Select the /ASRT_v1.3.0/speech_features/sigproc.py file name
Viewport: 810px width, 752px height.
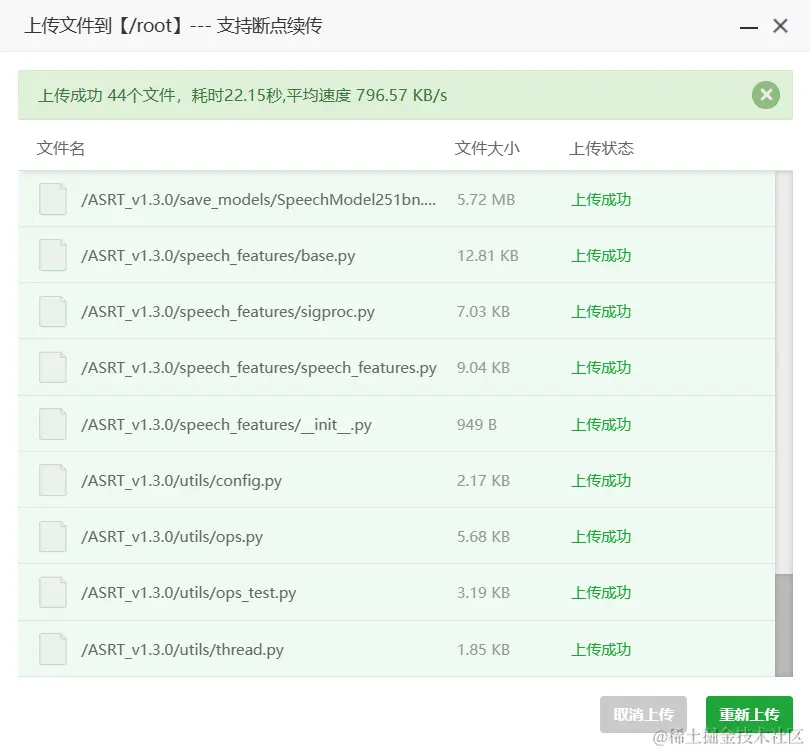click(228, 312)
